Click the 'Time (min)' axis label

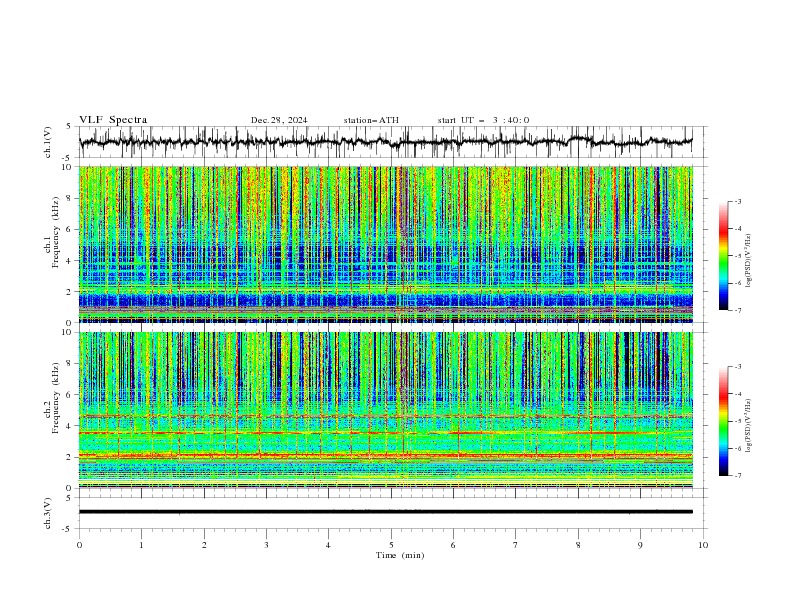pos(400,555)
